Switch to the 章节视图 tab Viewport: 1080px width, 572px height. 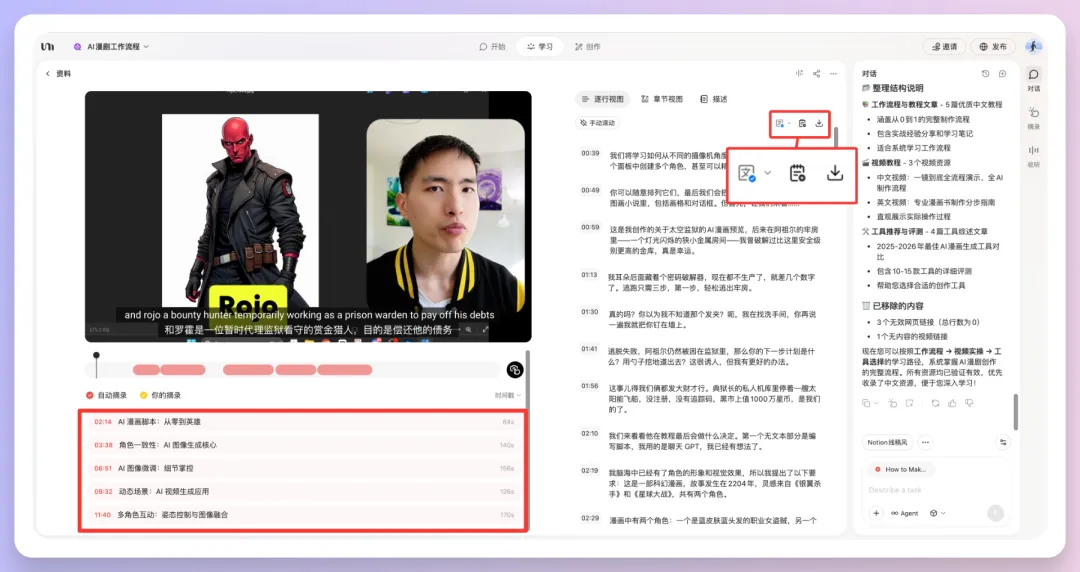[x=661, y=99]
